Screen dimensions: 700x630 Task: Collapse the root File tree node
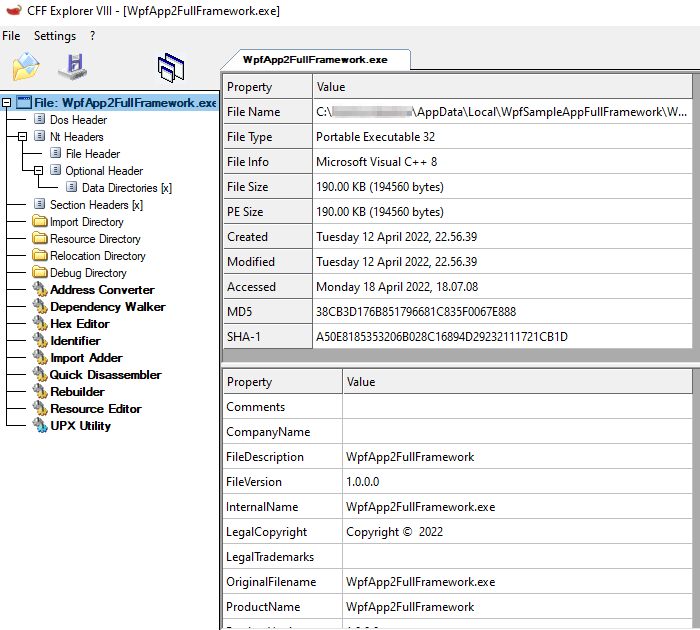click(7, 102)
